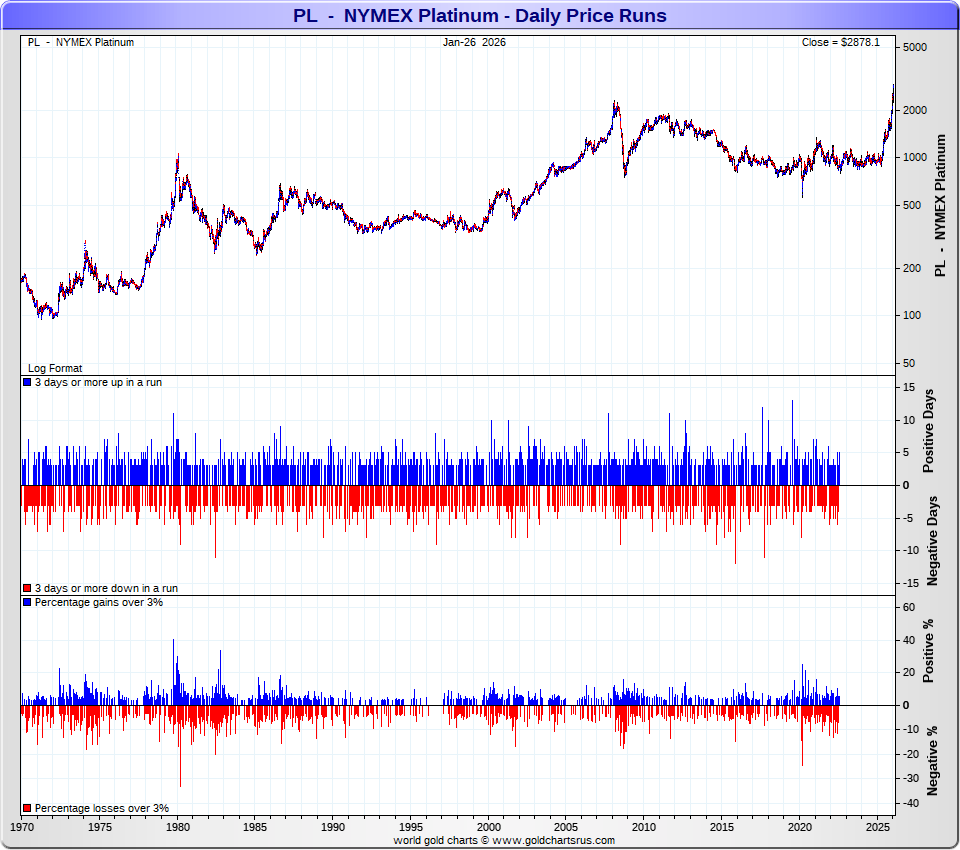
Task: Click the blue legend square for '3 days or more up in a run'
Action: [27, 382]
